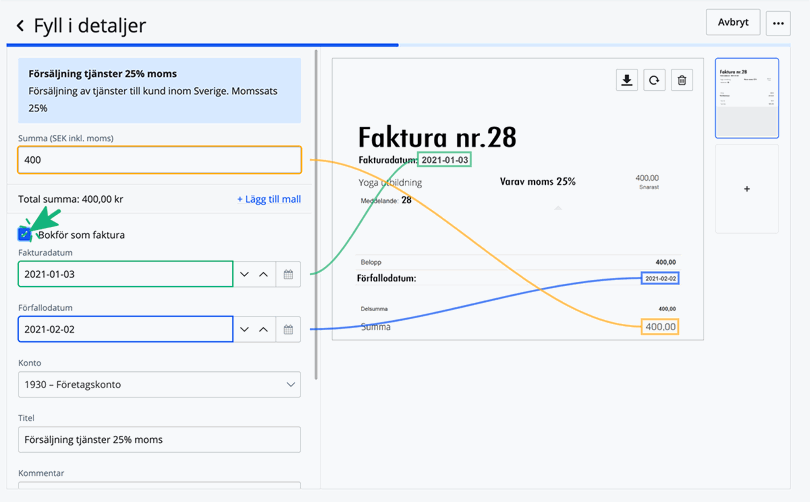Uncheck the Bokför som faktura checkbox
The height and width of the screenshot is (502, 810).
[25, 234]
